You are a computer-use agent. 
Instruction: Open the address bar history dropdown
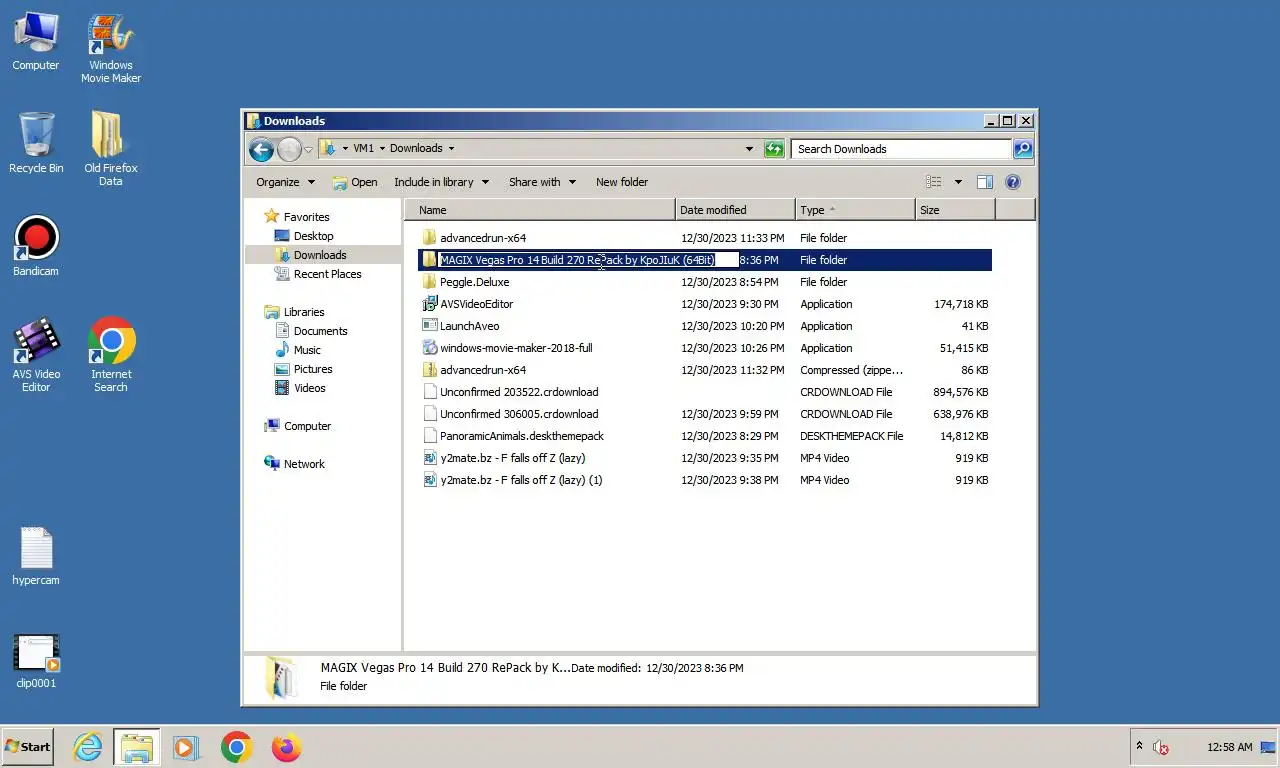coord(749,149)
